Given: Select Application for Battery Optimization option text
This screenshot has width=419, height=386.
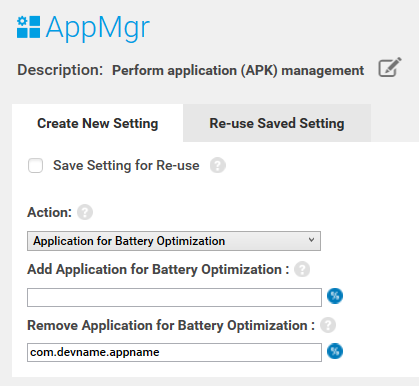Looking at the screenshot, I should pos(129,241).
